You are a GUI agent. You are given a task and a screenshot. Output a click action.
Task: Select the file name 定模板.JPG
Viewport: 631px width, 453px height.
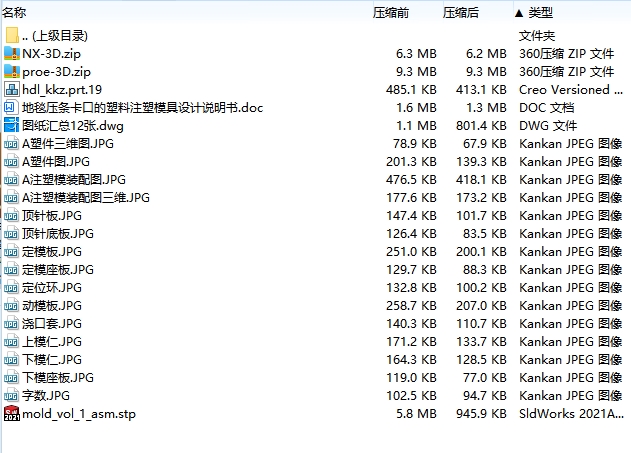click(52, 252)
